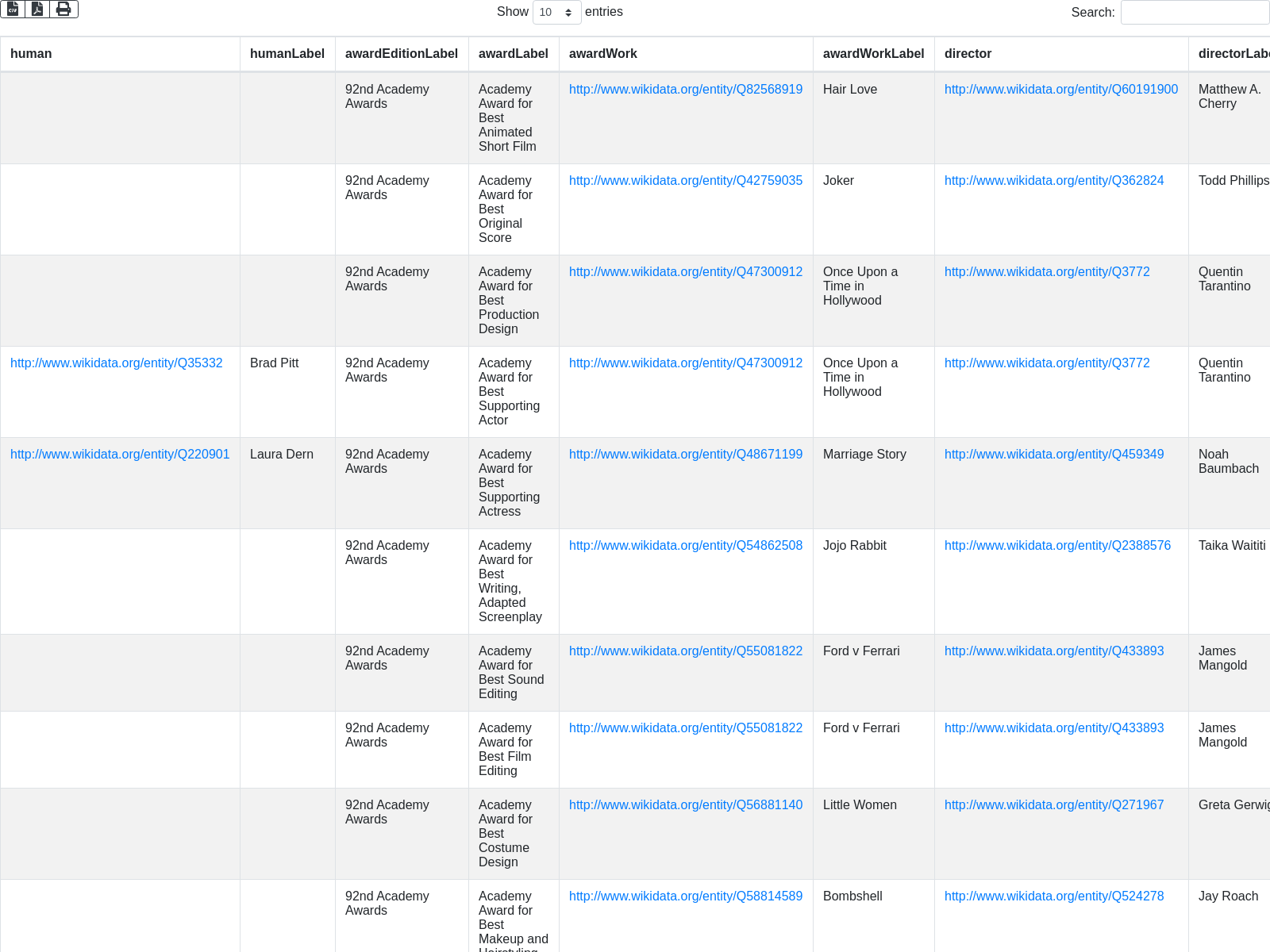The image size is (1270, 952).
Task: Open Q433893 link in Best Sound Editing row
Action: [x=1054, y=651]
